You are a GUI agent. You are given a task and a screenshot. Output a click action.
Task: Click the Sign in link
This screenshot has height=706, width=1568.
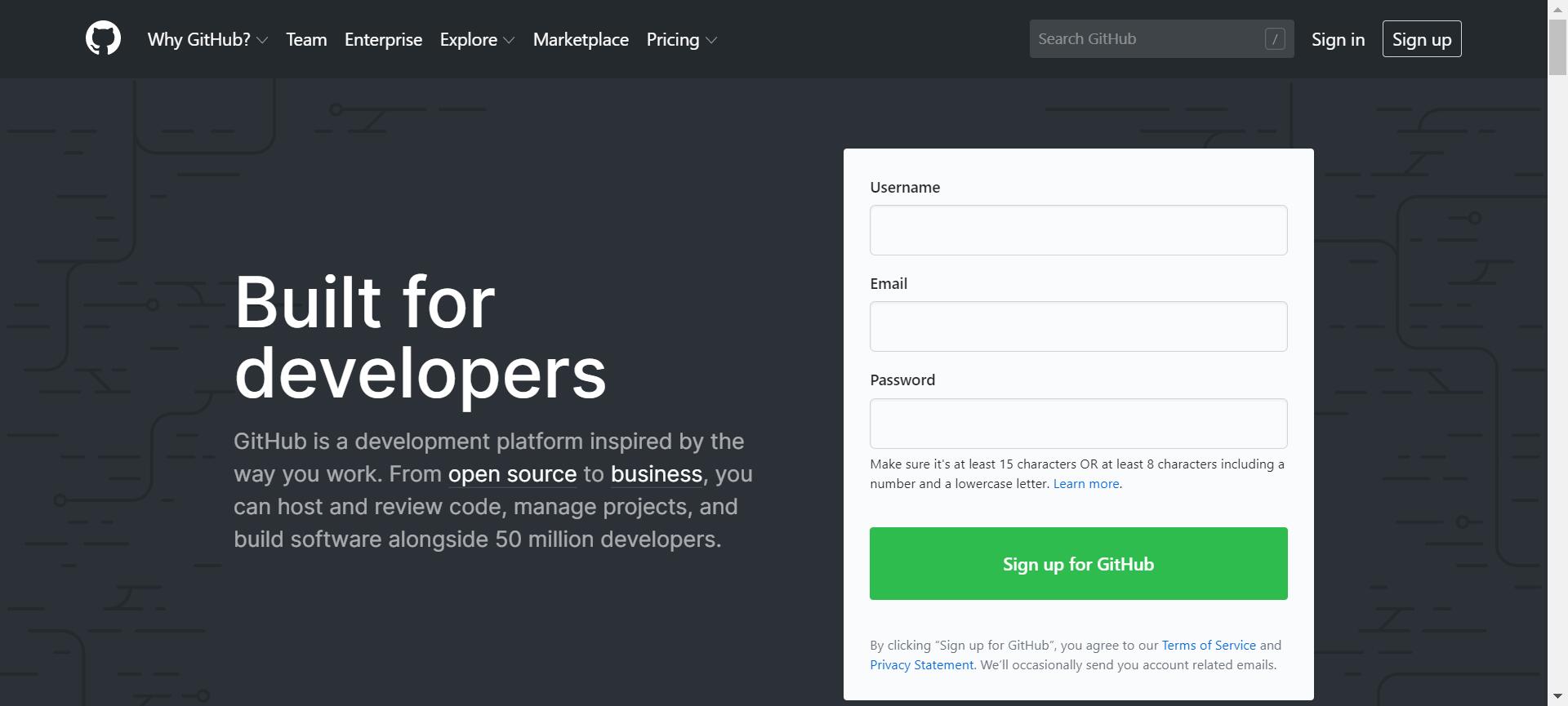coord(1338,39)
